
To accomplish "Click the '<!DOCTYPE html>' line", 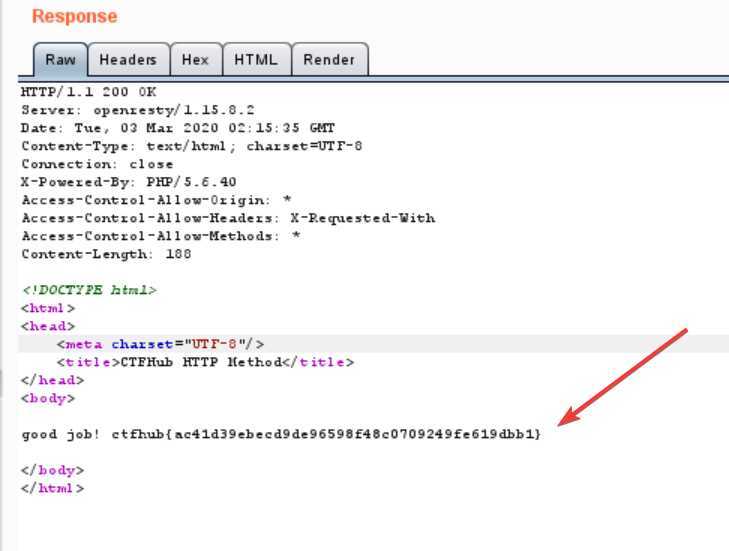I will tap(89, 290).
